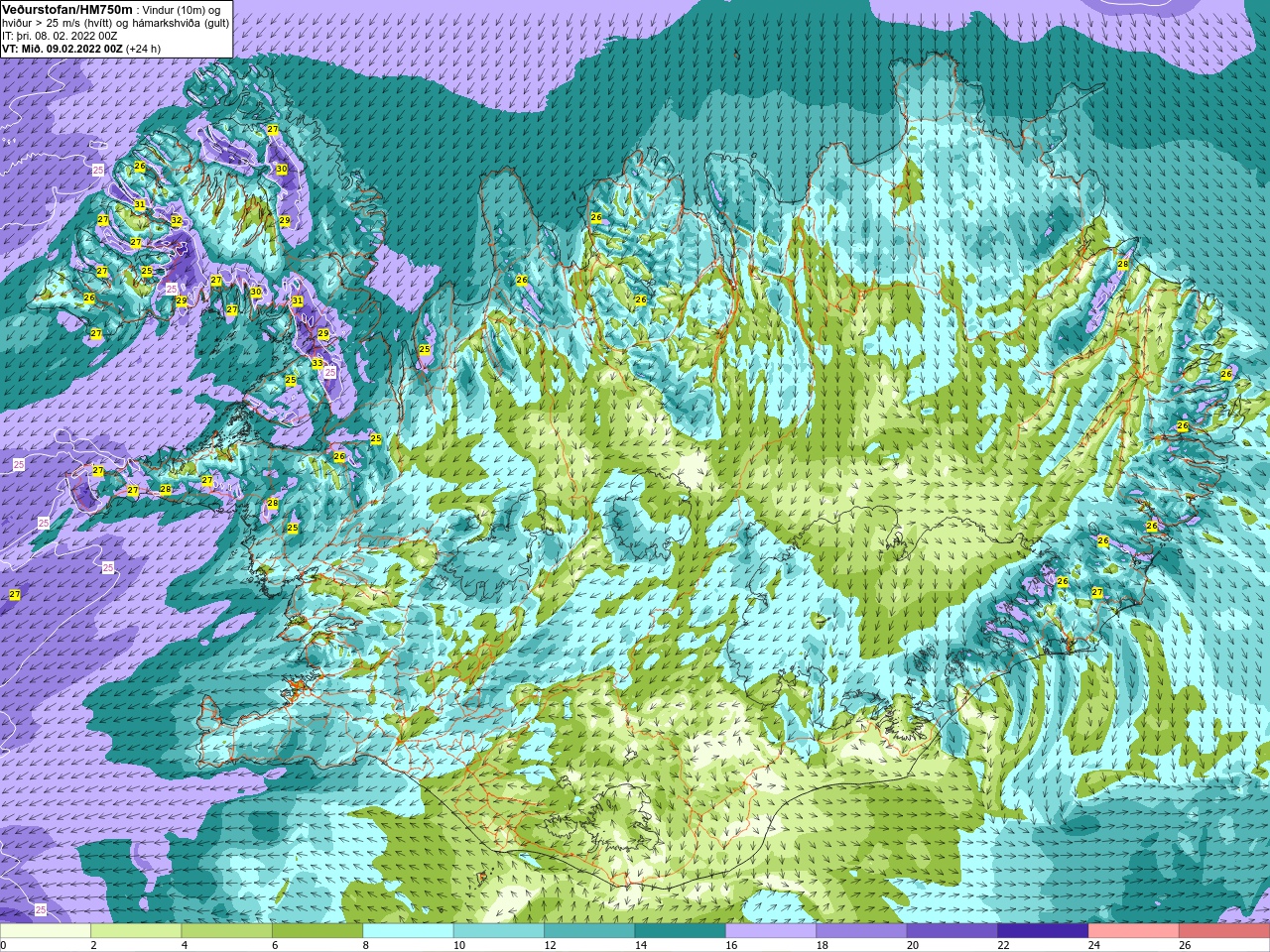Click the 14–16 m/s dark teal legend swatch
1270x952 pixels.
[680, 931]
